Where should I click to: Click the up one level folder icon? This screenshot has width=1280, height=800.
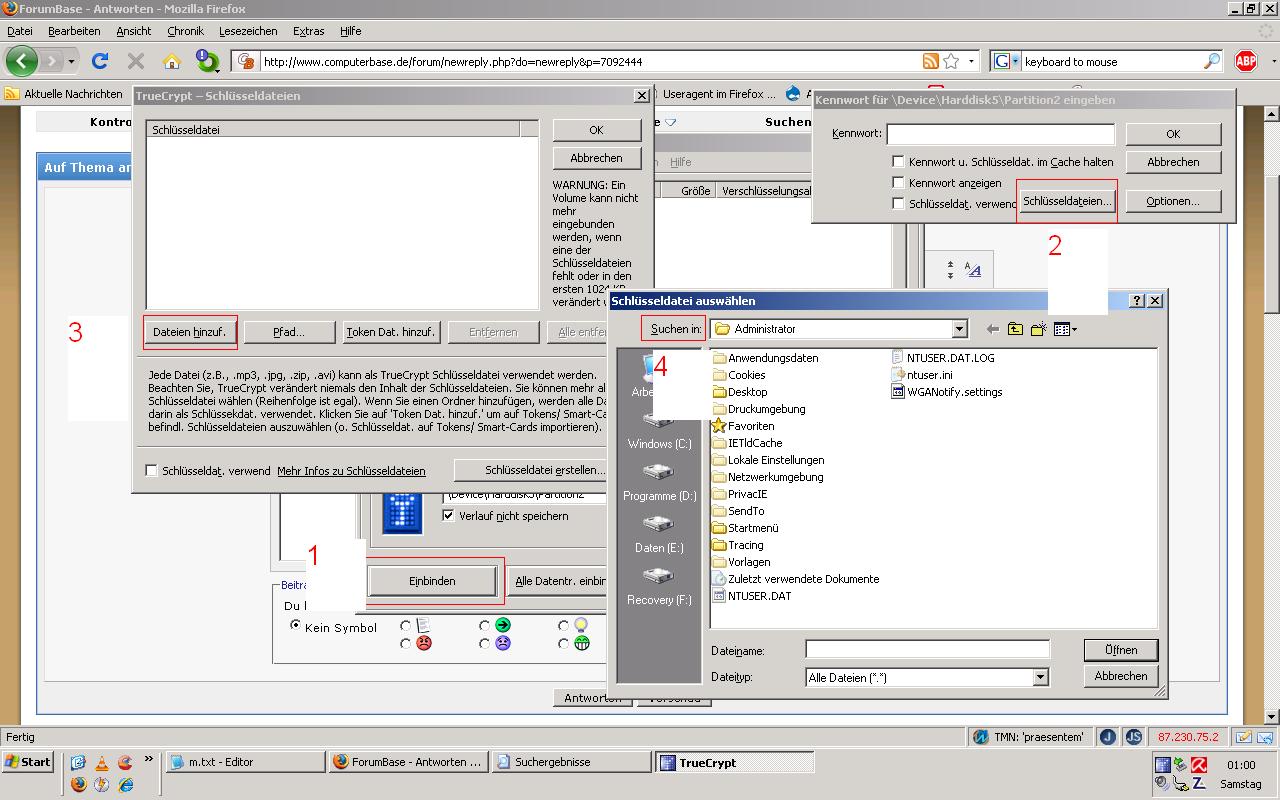(x=1015, y=329)
